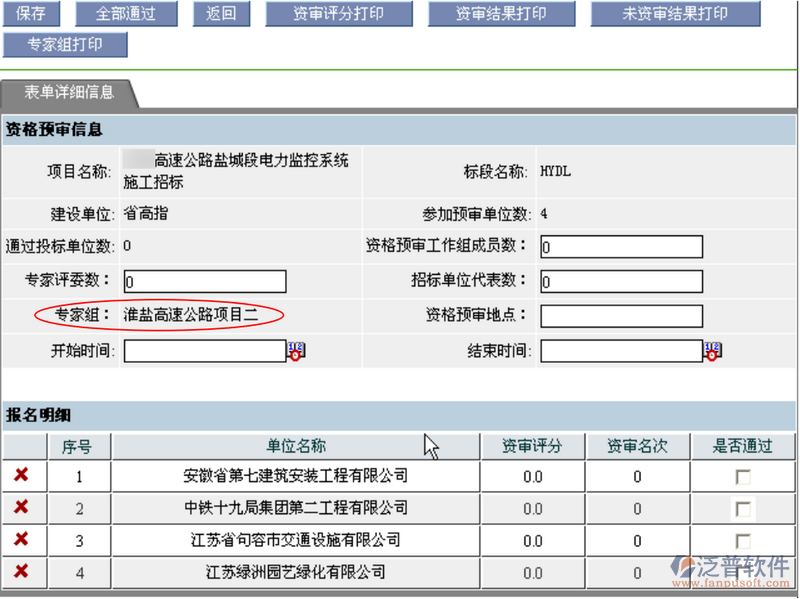
Task: Click the 专家组打印 button
Action: 66,45
